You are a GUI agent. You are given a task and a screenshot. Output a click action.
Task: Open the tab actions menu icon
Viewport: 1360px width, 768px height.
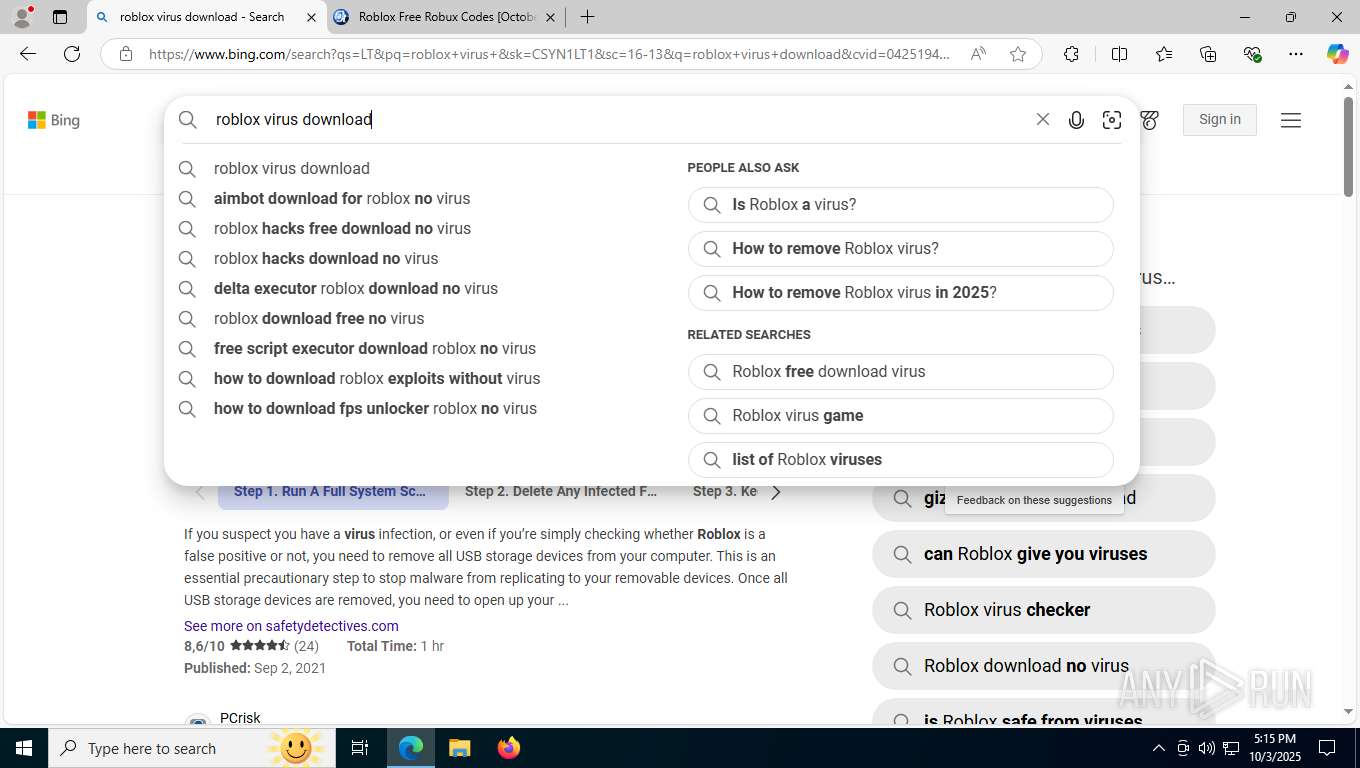pos(60,17)
